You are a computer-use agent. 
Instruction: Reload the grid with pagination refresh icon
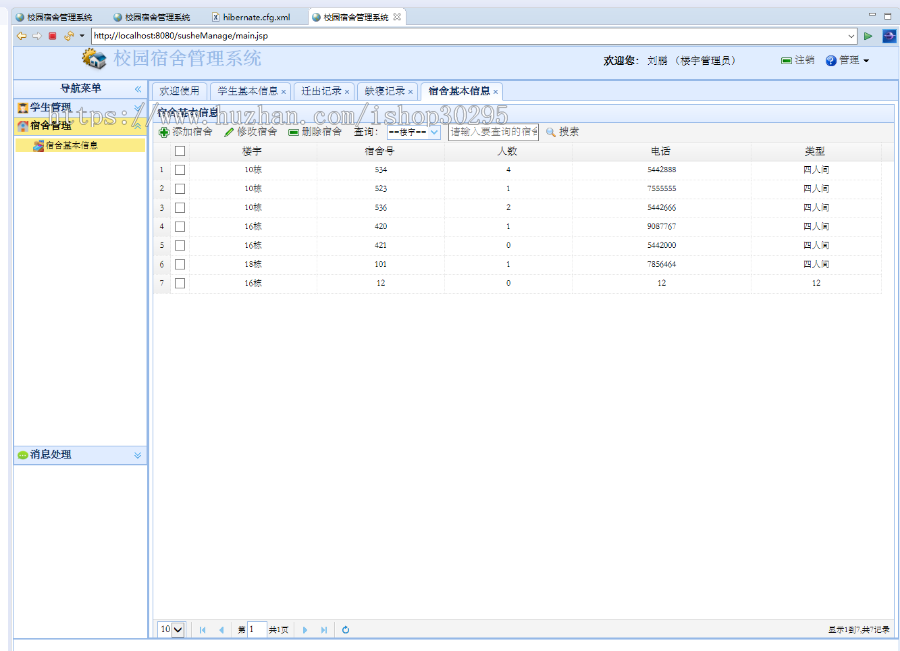(x=346, y=630)
